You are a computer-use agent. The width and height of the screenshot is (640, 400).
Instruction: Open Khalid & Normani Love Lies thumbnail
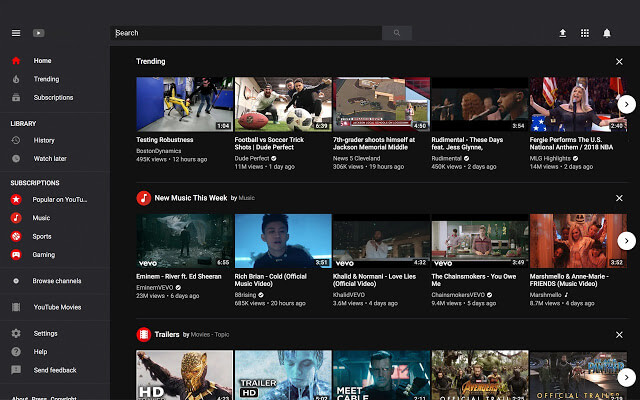click(x=381, y=241)
